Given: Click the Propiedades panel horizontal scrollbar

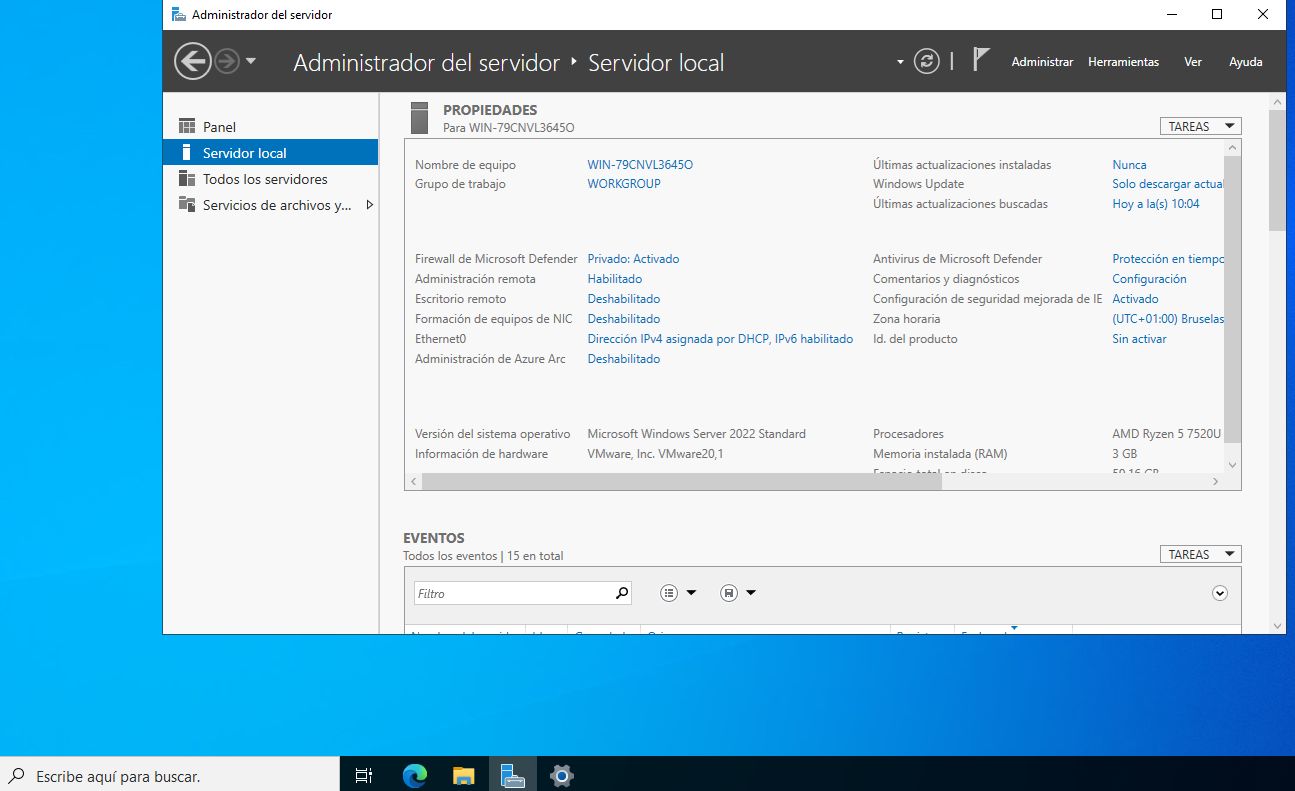Looking at the screenshot, I should pyautogui.click(x=682, y=481).
